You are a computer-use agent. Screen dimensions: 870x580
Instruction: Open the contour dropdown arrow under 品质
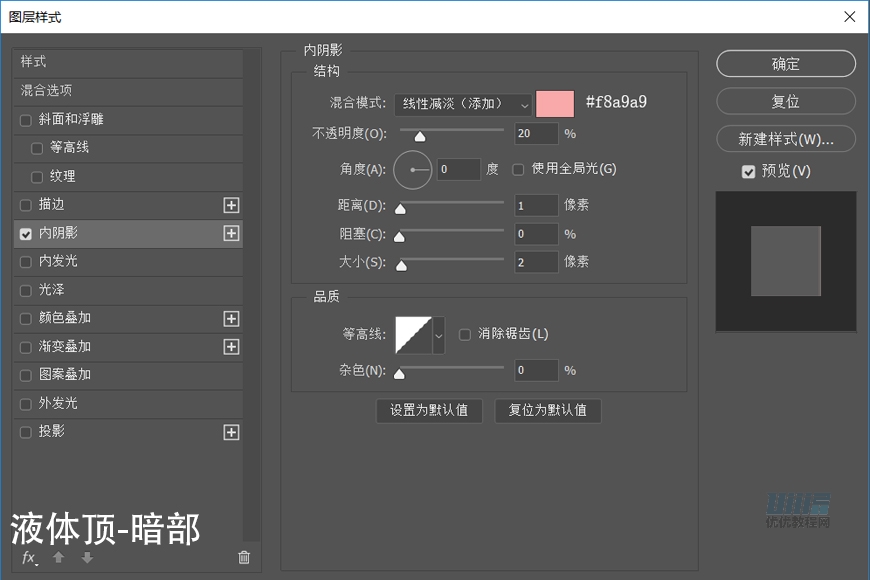(x=438, y=335)
